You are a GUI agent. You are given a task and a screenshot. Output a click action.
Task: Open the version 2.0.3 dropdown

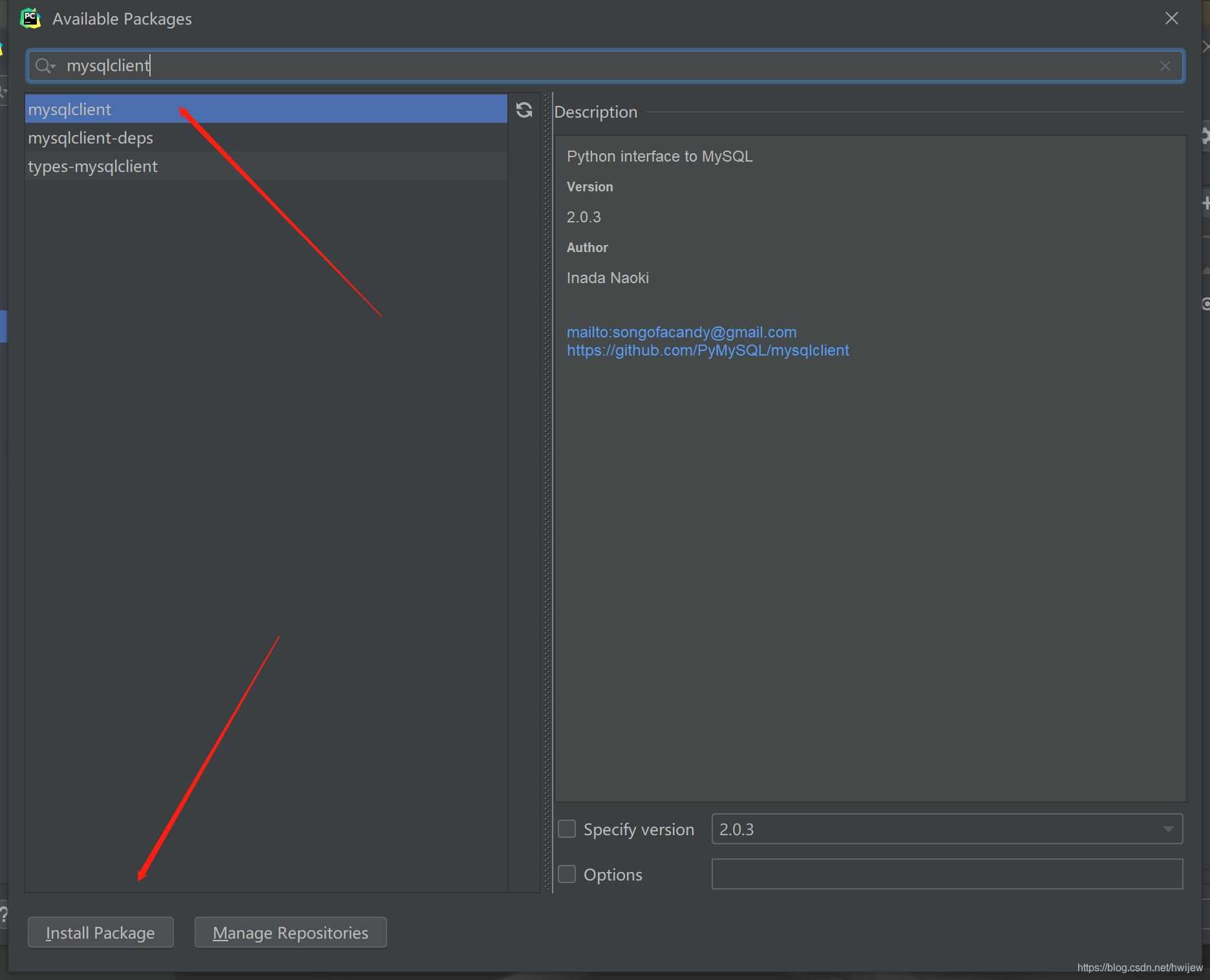(x=947, y=829)
